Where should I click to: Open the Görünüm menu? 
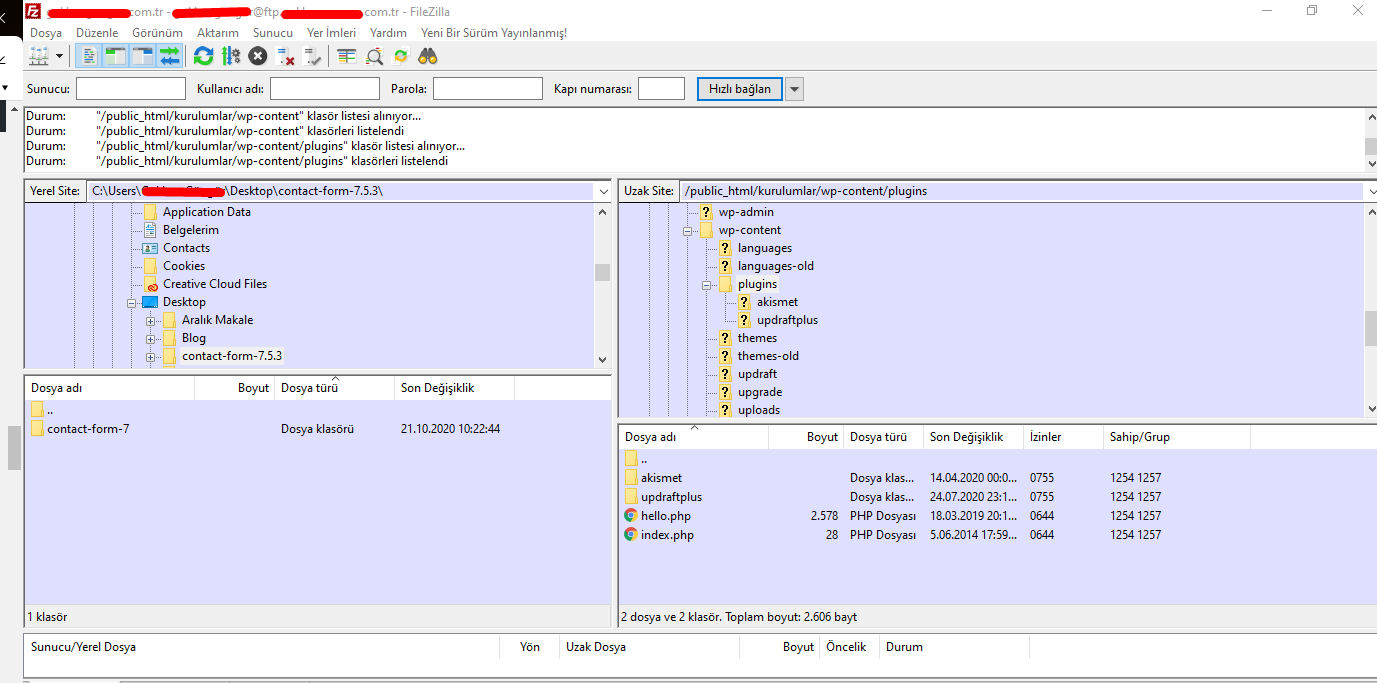tap(157, 33)
